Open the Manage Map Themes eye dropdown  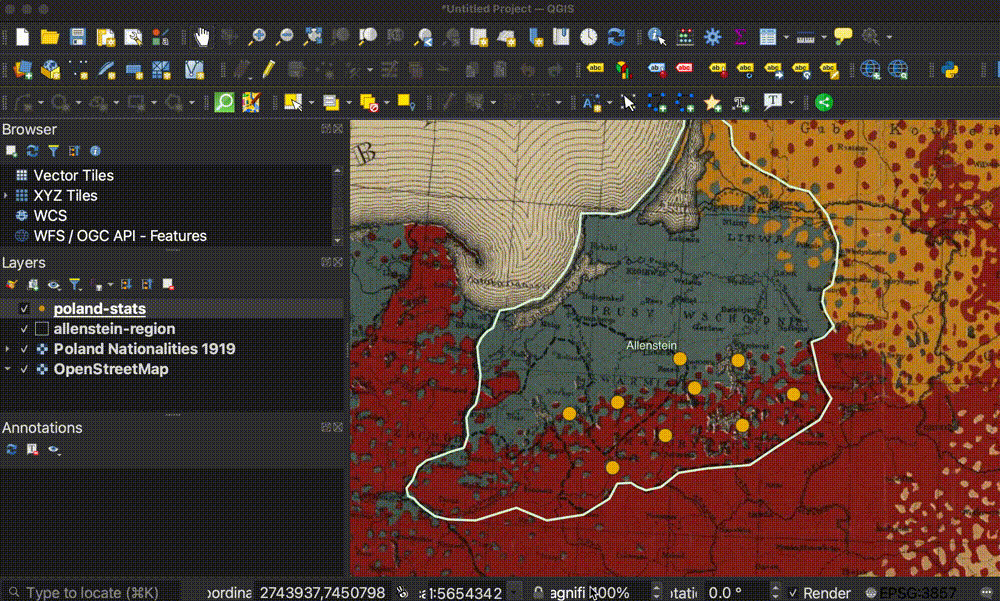pyautogui.click(x=54, y=285)
